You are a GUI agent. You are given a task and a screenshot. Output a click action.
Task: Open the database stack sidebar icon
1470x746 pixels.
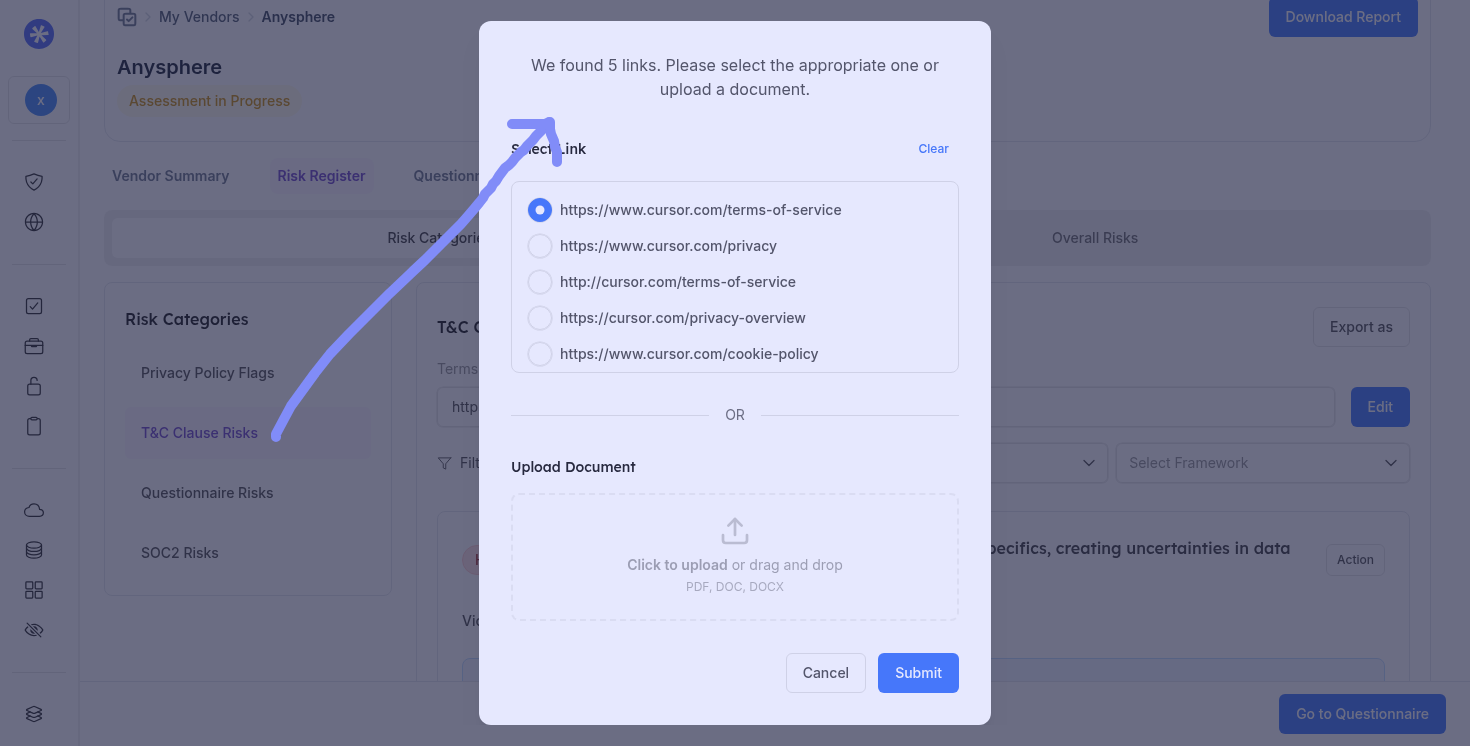pyautogui.click(x=34, y=550)
